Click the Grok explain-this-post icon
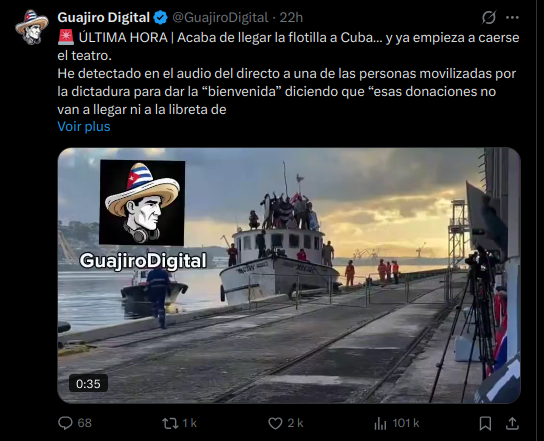 click(x=488, y=17)
